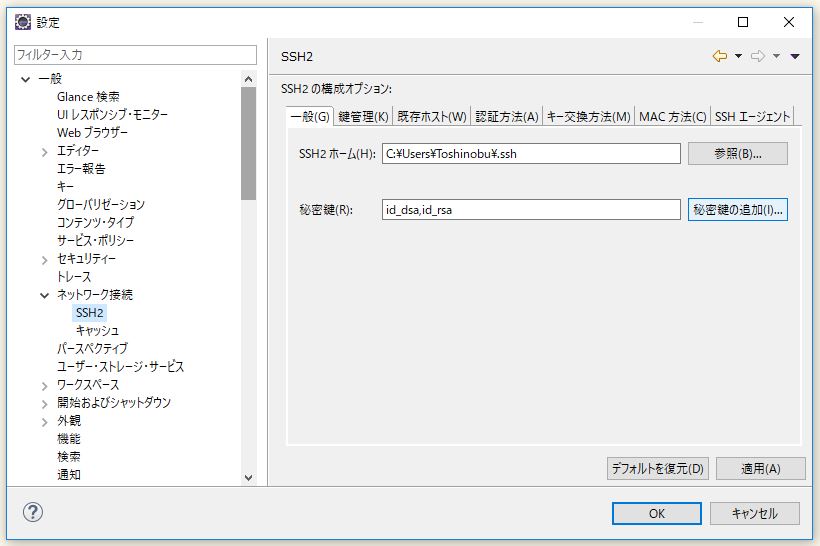Click the SSH2 ホーム path field
The height and width of the screenshot is (546, 820).
[x=531, y=154]
